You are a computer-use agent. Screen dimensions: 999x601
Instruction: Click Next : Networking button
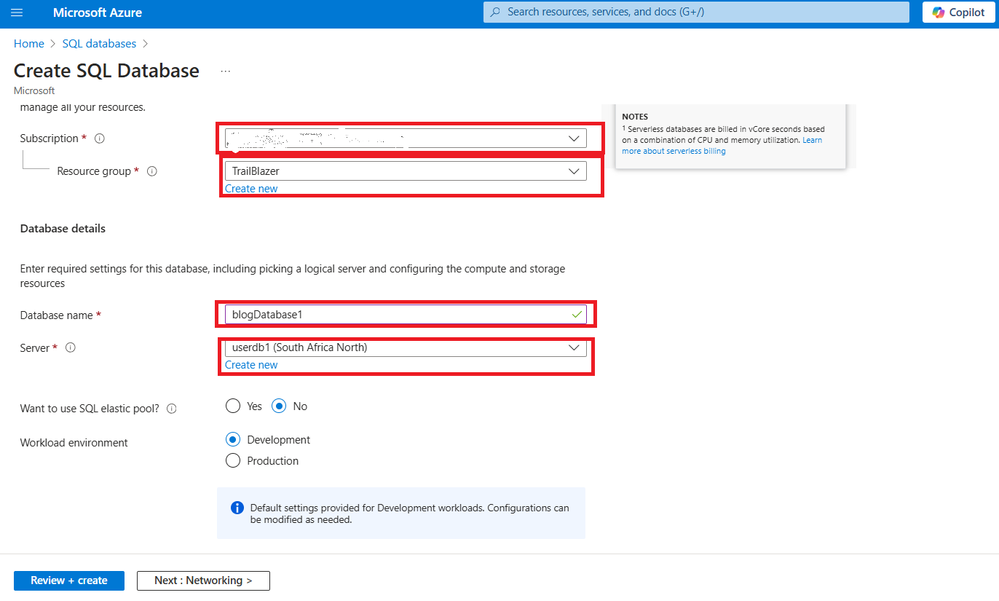203,581
